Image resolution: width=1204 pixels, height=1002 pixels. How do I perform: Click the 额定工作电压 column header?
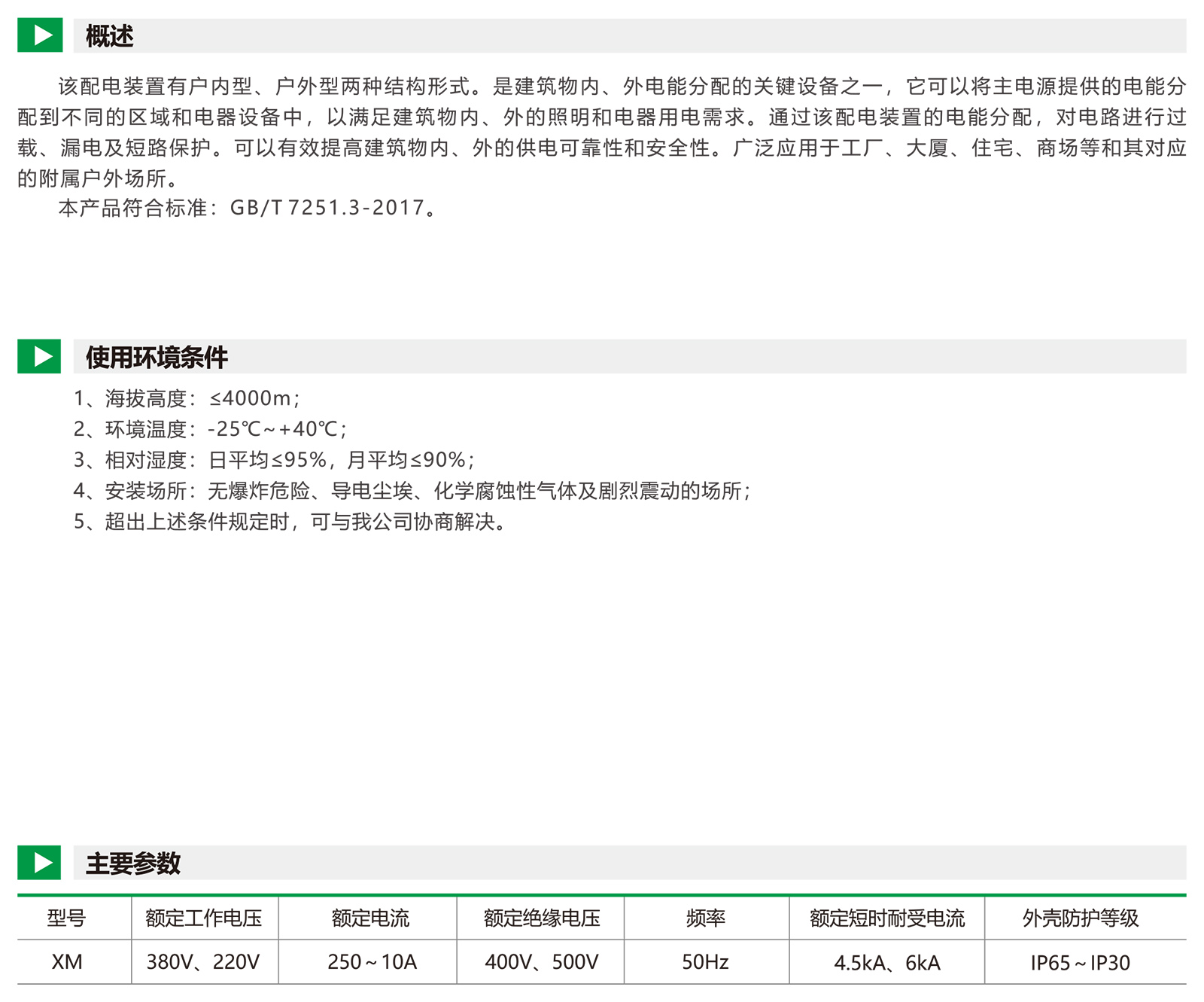[204, 918]
